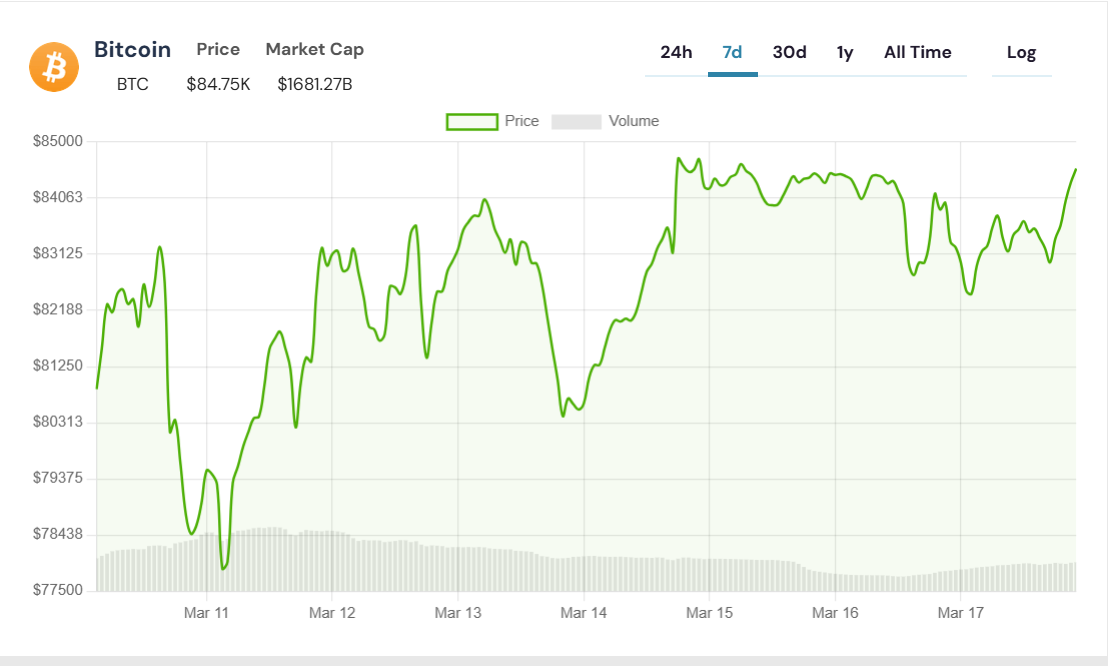Select the All Time range
The image size is (1108, 667).
pyautogui.click(x=917, y=52)
